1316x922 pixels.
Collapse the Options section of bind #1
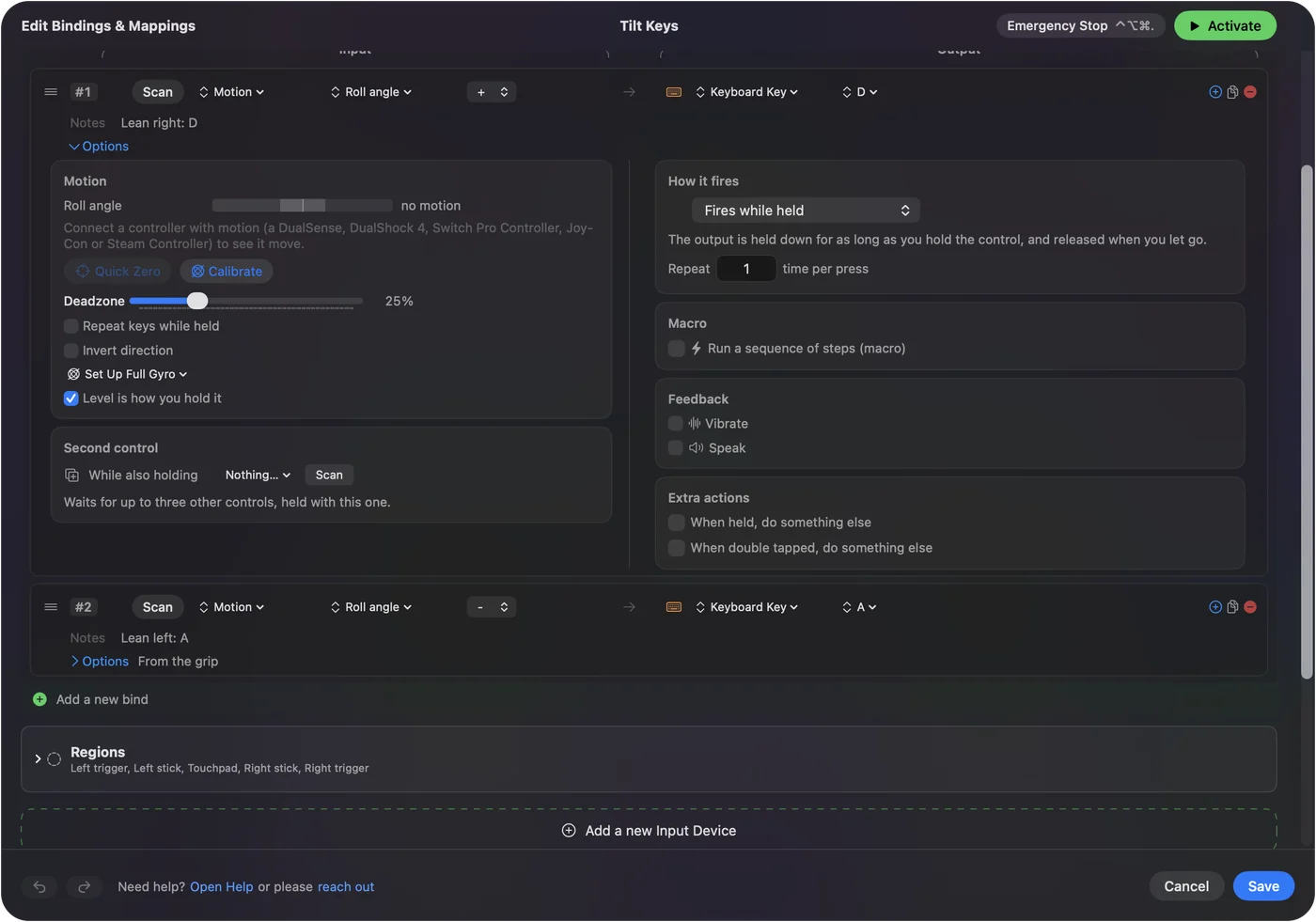[x=99, y=147]
